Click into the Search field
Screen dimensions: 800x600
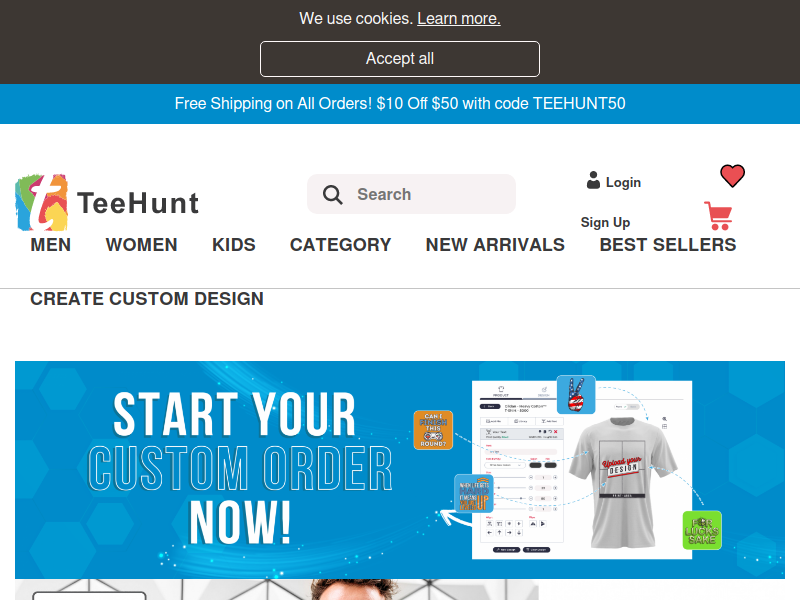coord(411,194)
